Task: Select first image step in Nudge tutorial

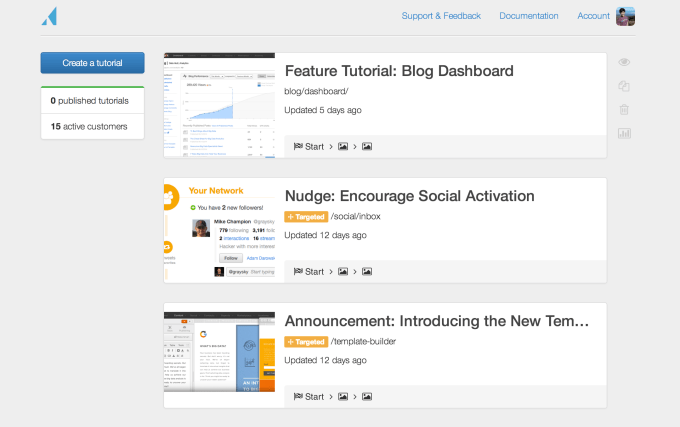Action: point(343,272)
